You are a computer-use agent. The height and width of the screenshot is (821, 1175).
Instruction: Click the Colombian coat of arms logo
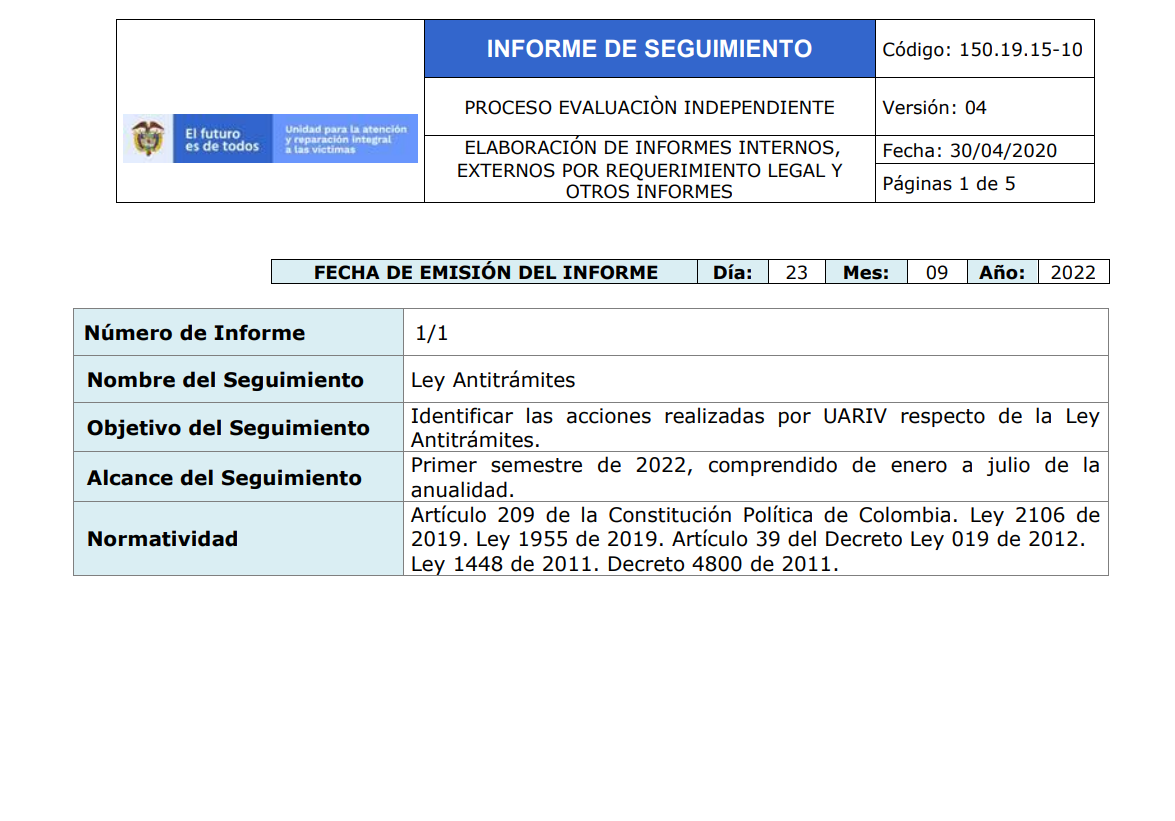click(148, 139)
